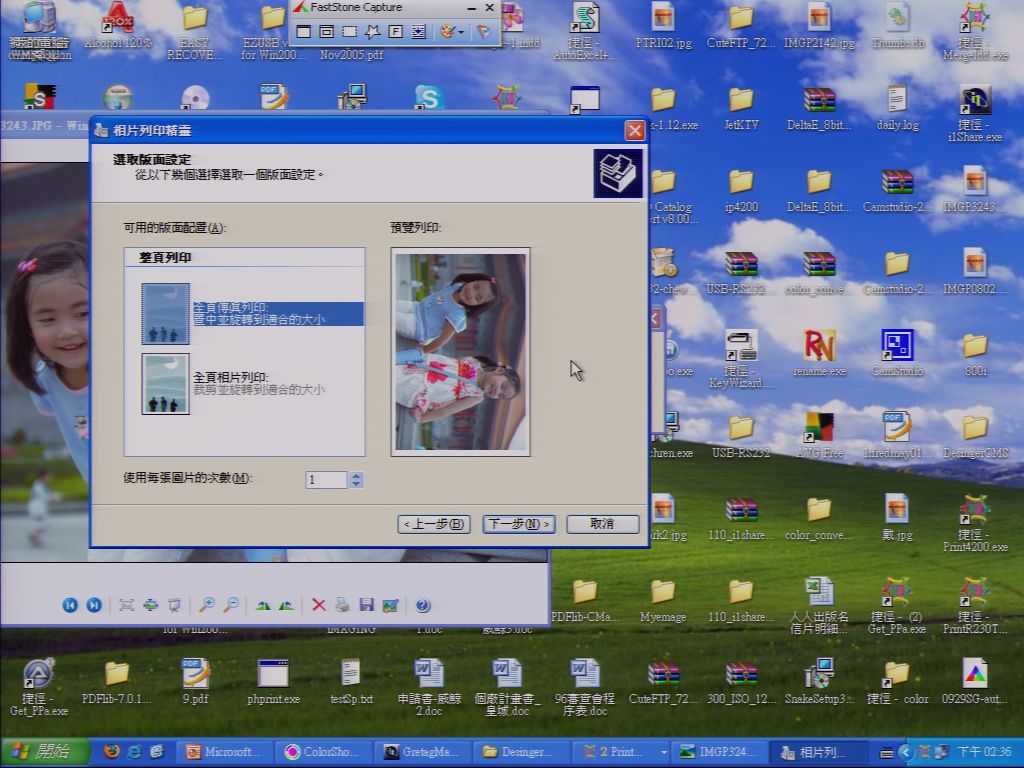Viewport: 1024px width, 768px height.
Task: Click the 下一步(N) next button
Action: click(x=519, y=524)
